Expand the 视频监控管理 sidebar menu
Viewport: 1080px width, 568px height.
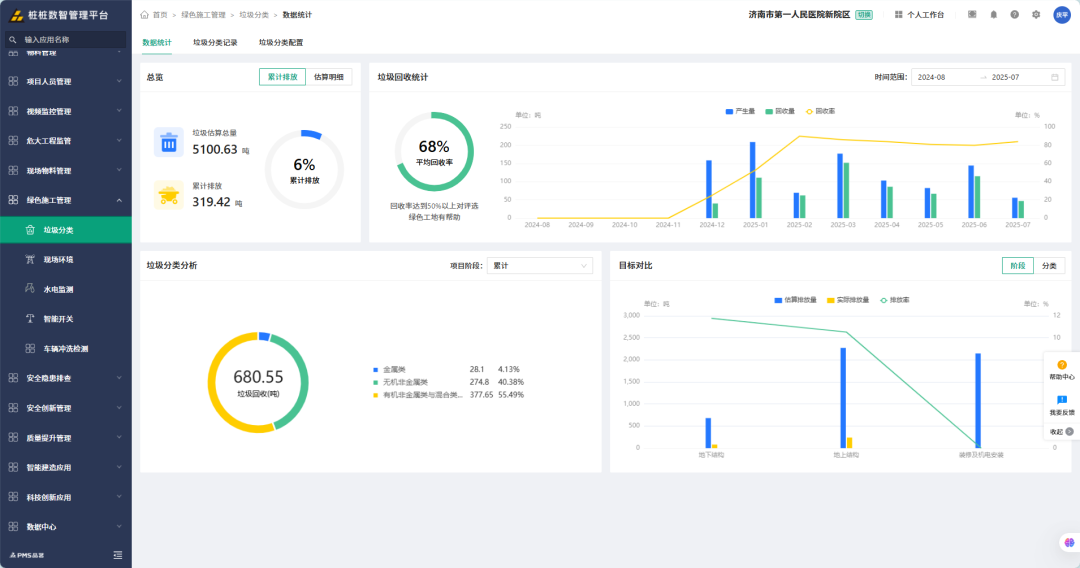[65, 111]
